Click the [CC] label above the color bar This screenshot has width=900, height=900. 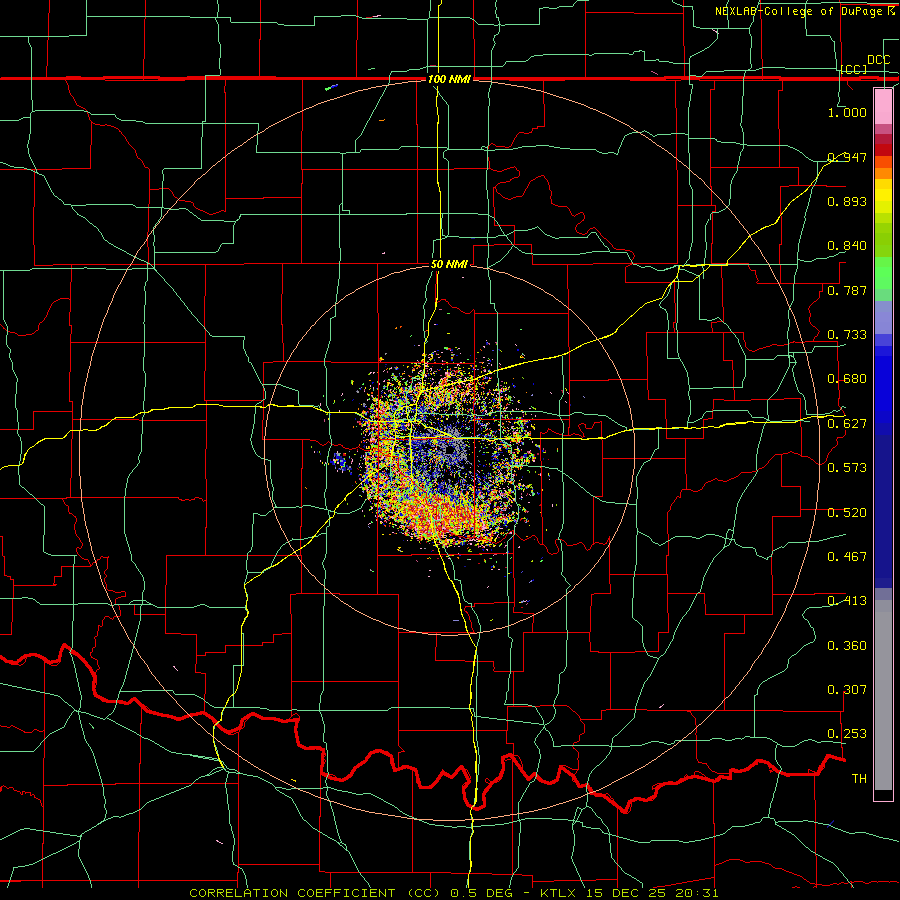tap(854, 69)
